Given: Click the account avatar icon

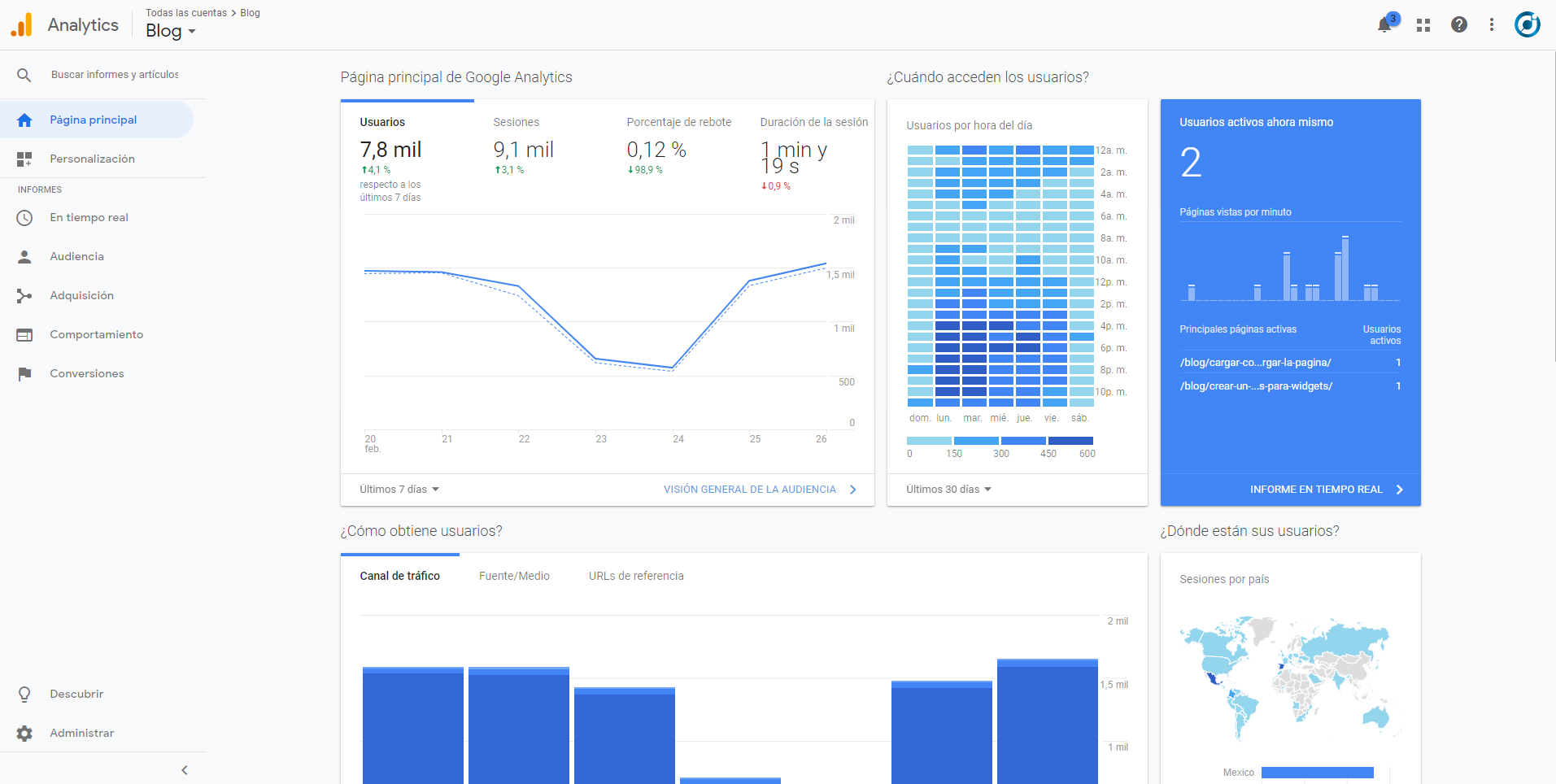Looking at the screenshot, I should pos(1528,24).
